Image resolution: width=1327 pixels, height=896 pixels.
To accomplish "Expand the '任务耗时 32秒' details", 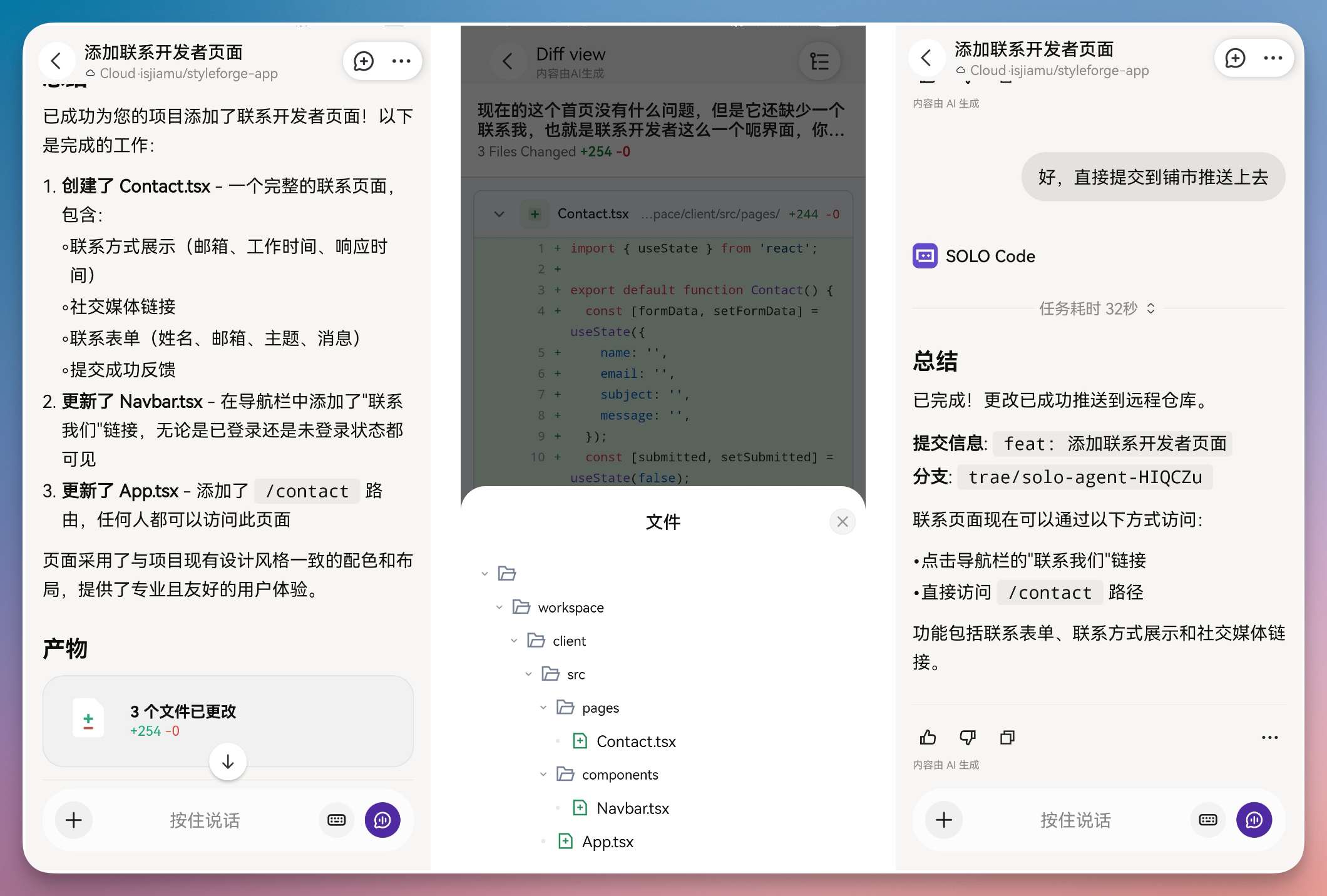I will 1097,308.
